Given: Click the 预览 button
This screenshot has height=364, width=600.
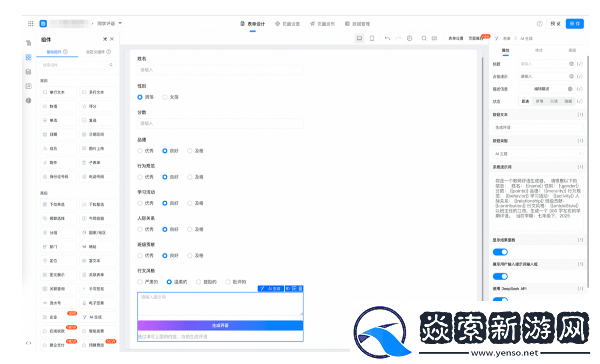Looking at the screenshot, I should (555, 24).
